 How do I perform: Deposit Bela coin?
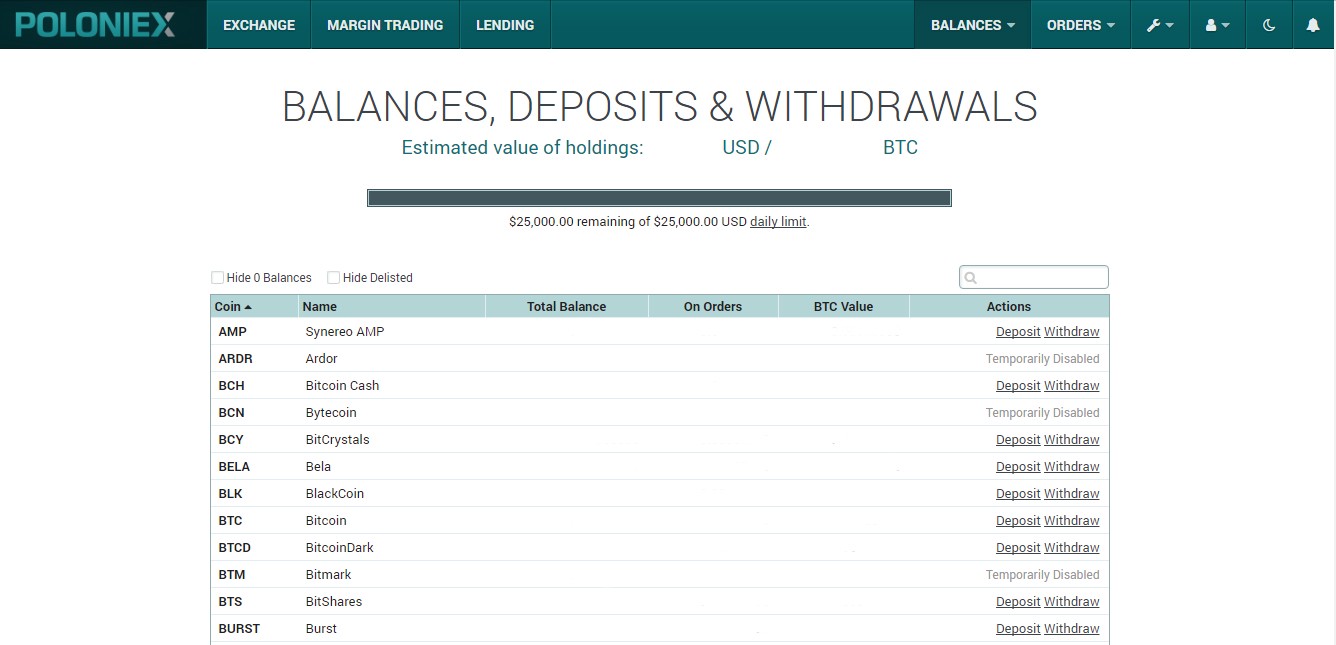[1018, 467]
